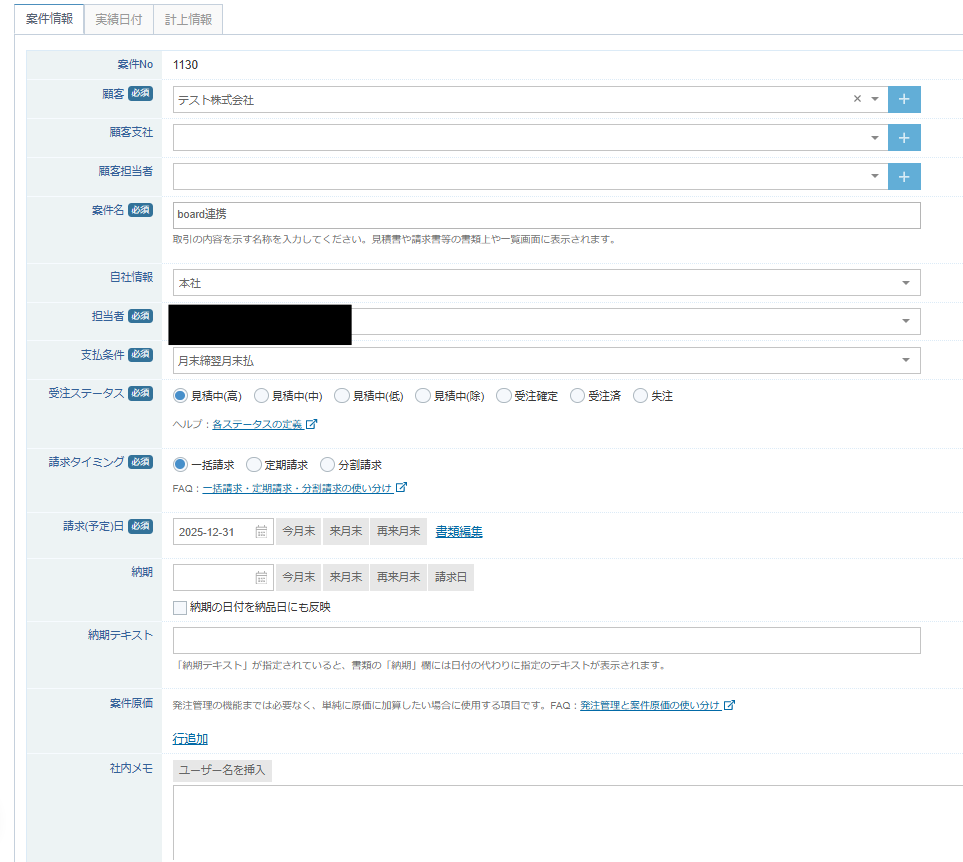Open calendar picker for 納期
The image size is (963, 862).
tap(261, 577)
